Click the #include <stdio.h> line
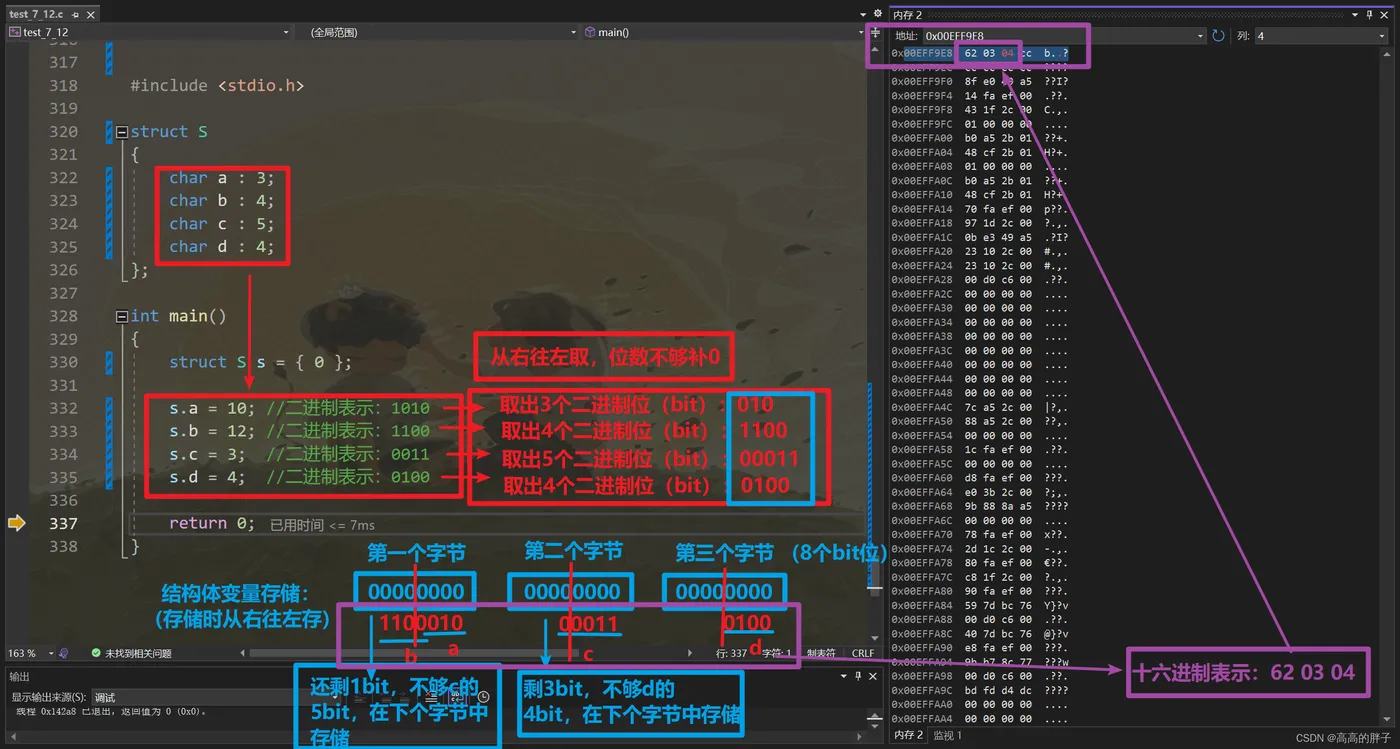Screen dimensions: 1400x749 tap(217, 86)
